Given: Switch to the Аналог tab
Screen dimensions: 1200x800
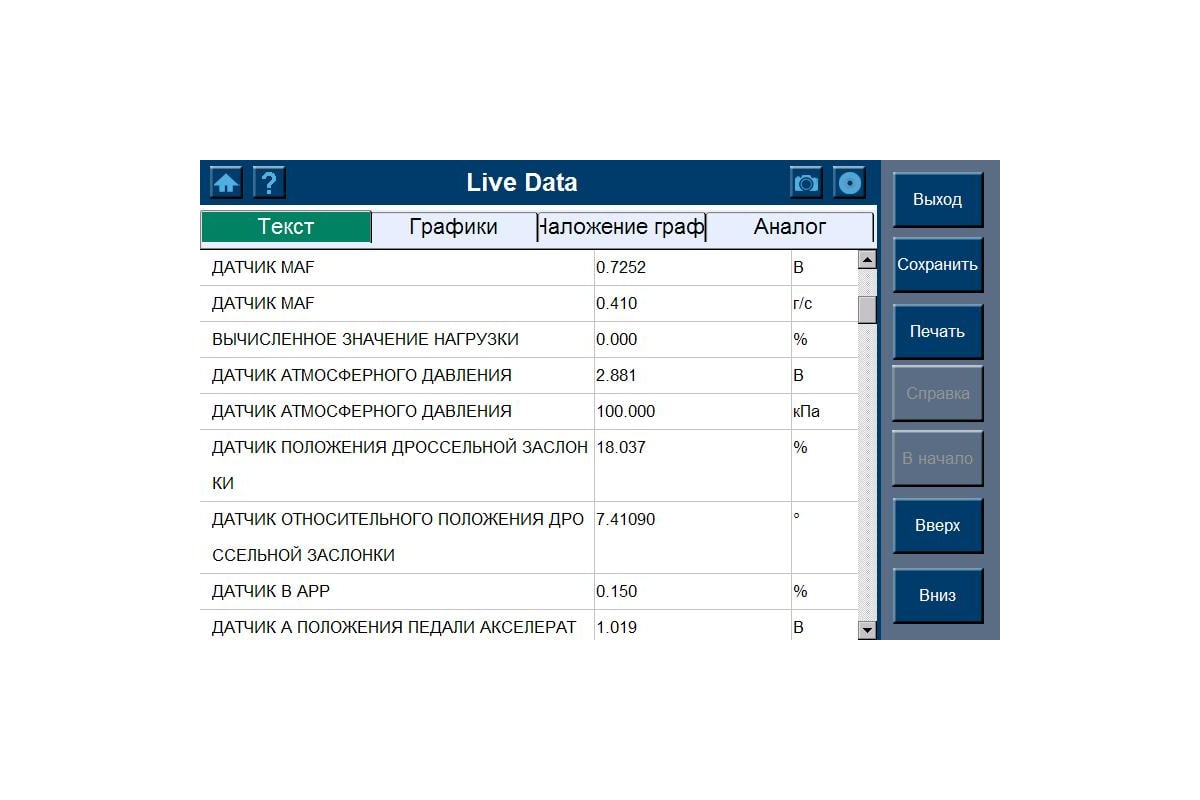Looking at the screenshot, I should [790, 227].
